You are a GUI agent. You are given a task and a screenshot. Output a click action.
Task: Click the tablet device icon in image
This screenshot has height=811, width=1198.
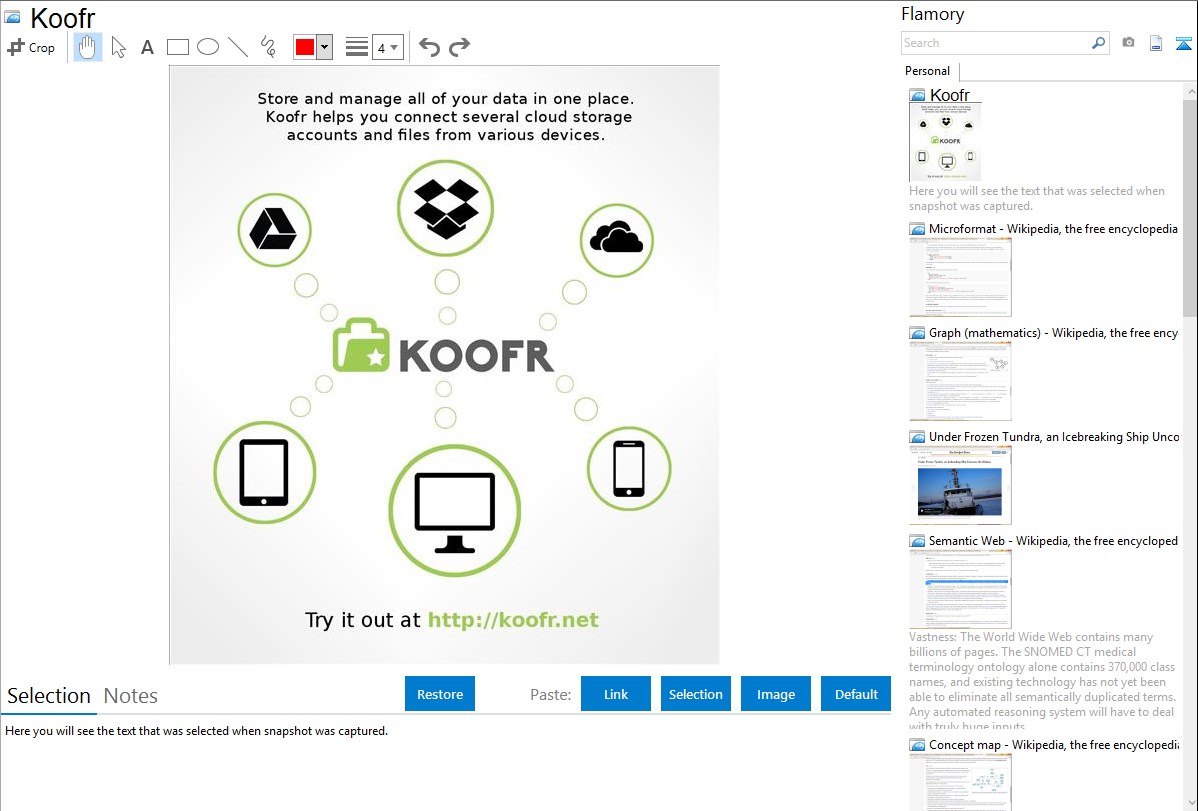click(264, 472)
